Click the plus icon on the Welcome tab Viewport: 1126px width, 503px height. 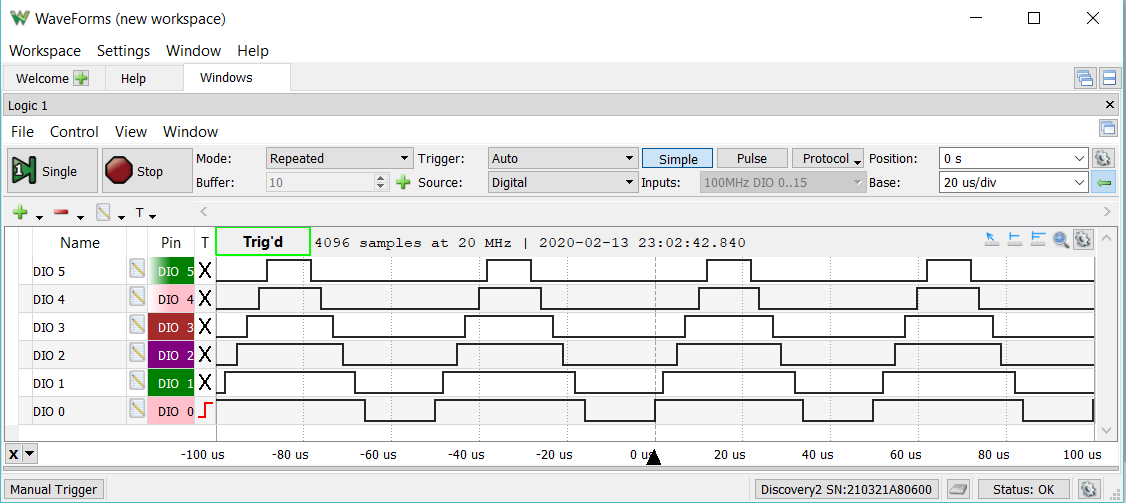coord(81,78)
